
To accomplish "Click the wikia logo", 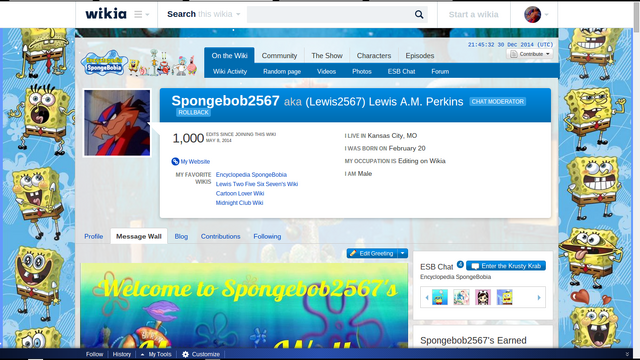I will tap(106, 14).
